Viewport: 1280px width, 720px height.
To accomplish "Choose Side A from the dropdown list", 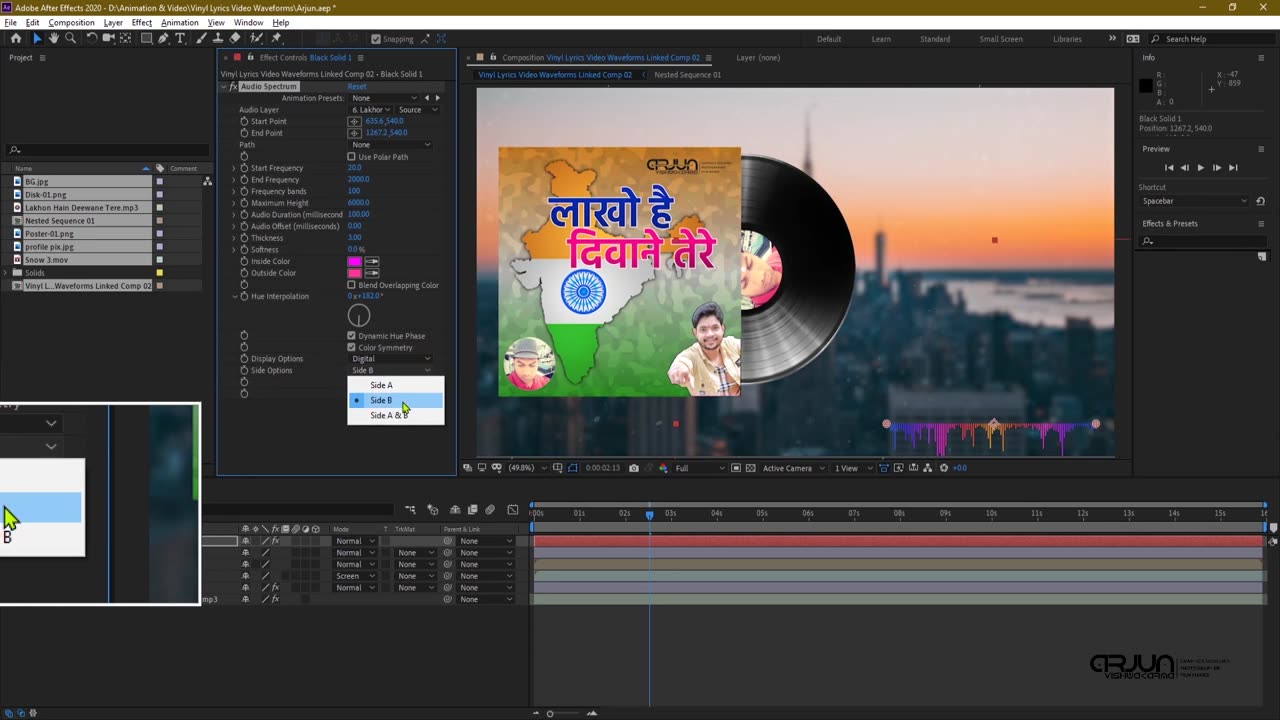I will tap(396, 385).
